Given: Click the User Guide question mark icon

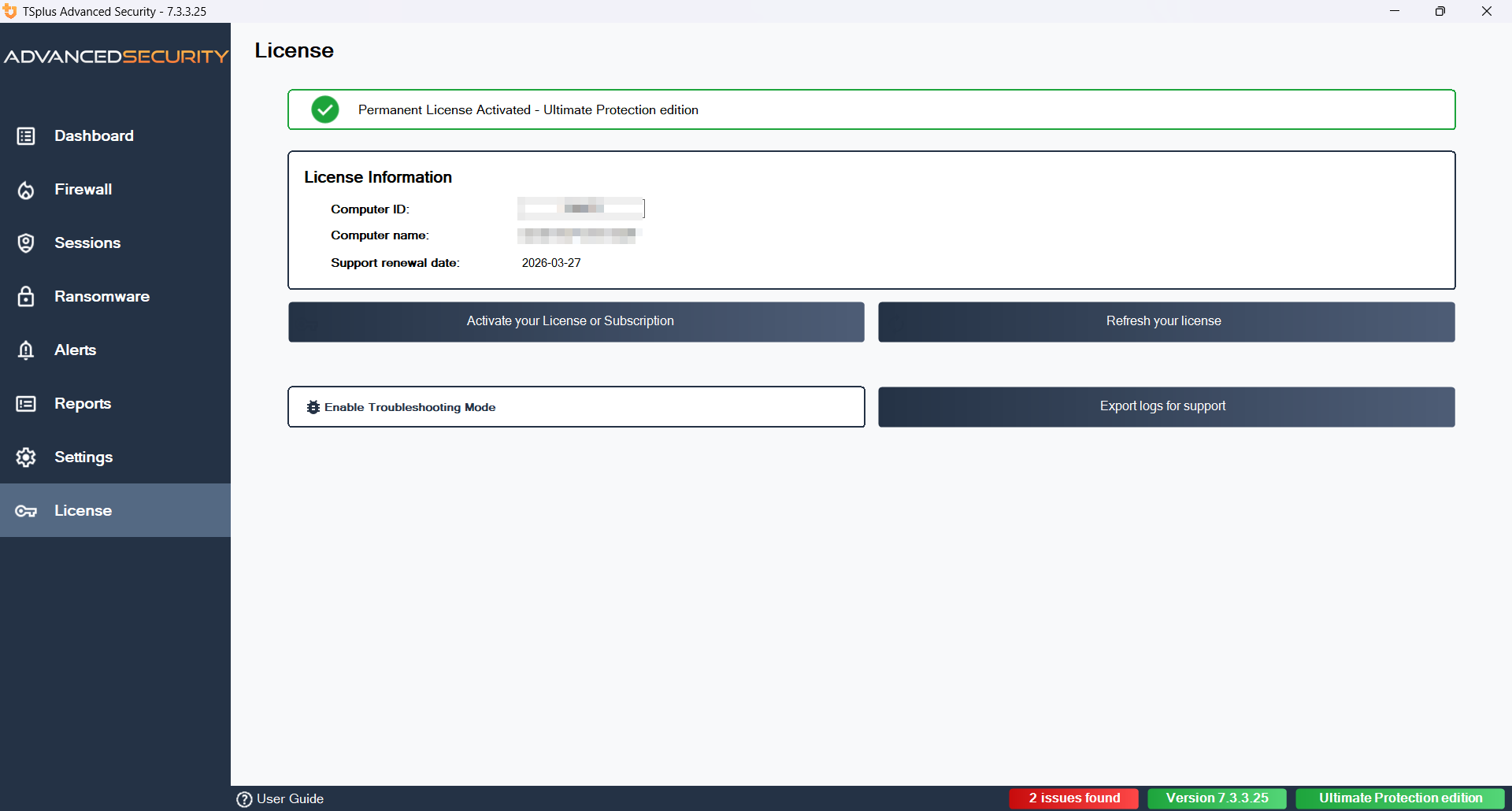Looking at the screenshot, I should [x=244, y=799].
